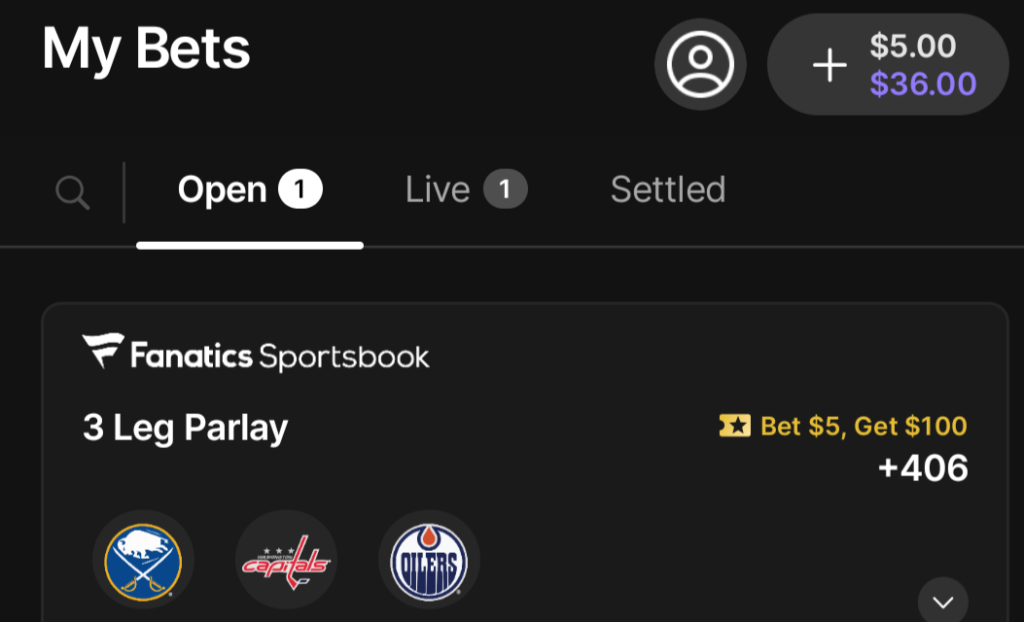This screenshot has height=622, width=1024.
Task: Switch to the Open bets tab
Action: [222, 190]
